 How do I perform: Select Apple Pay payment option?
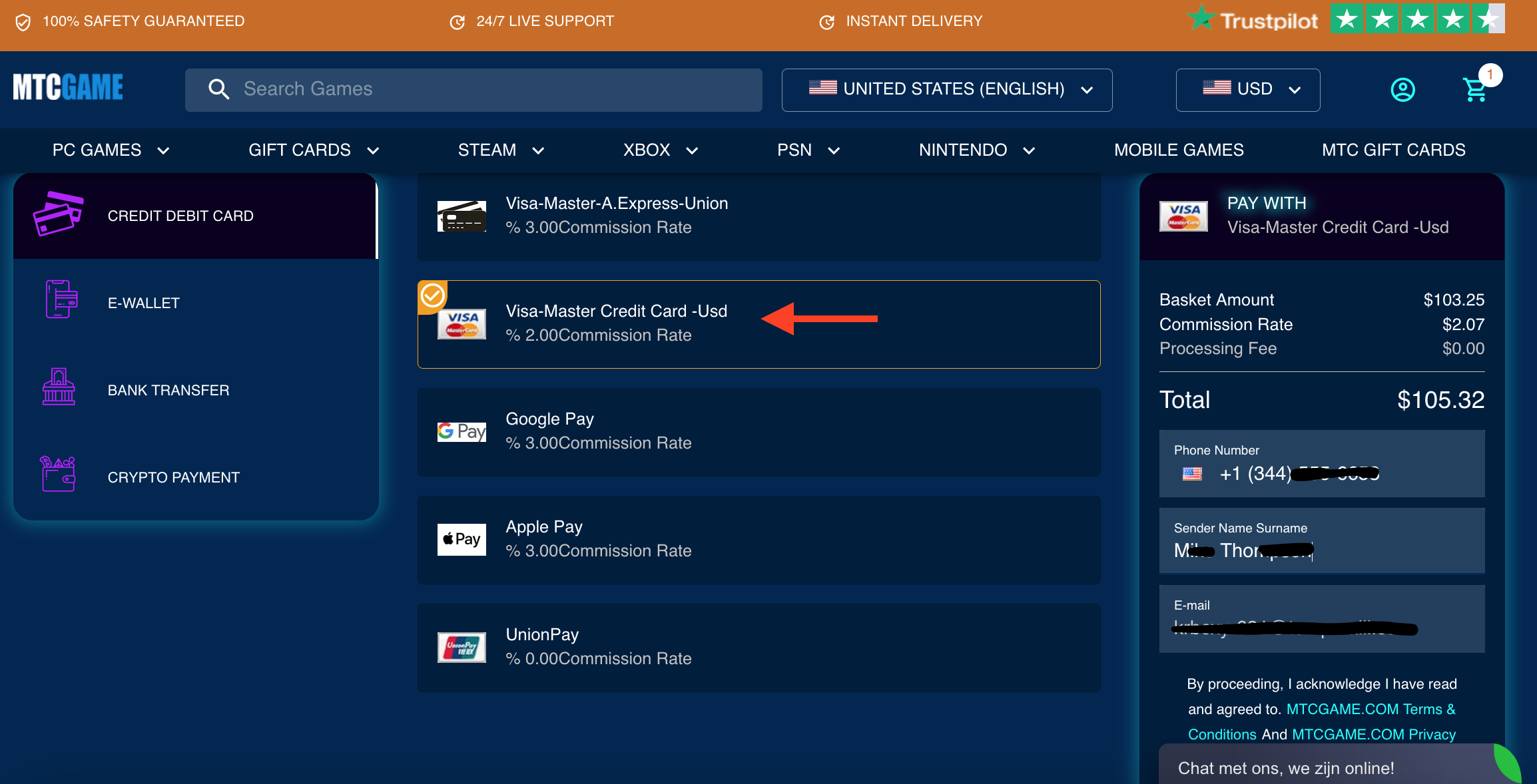[759, 540]
